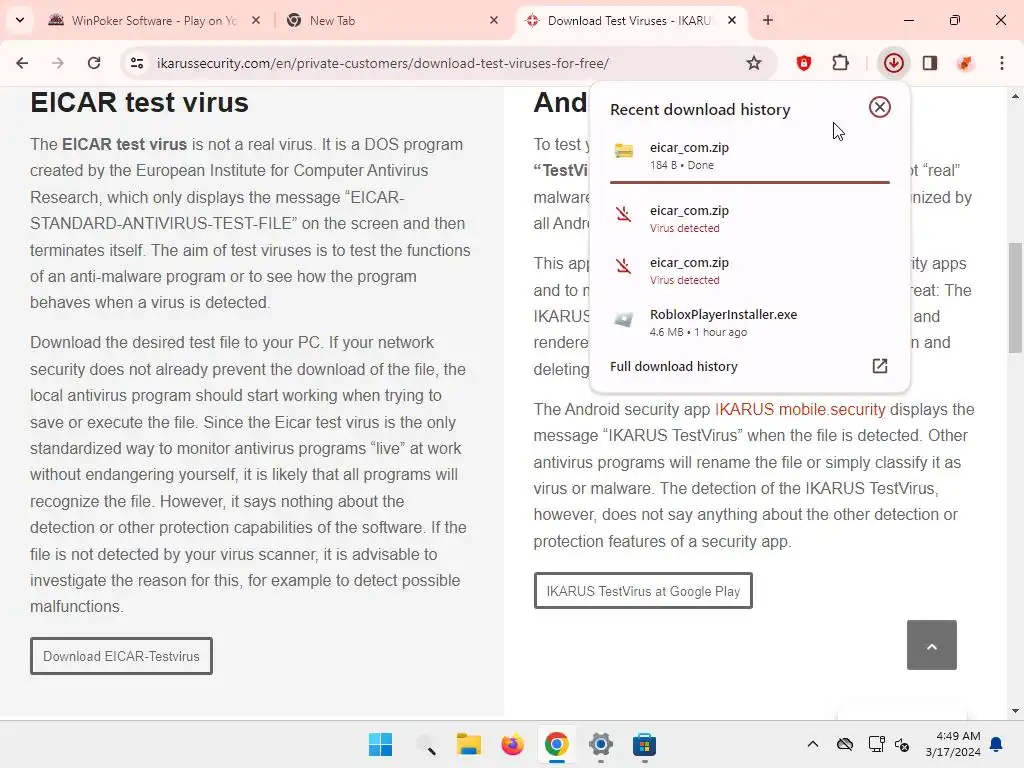Open the network tray icon

876,744
